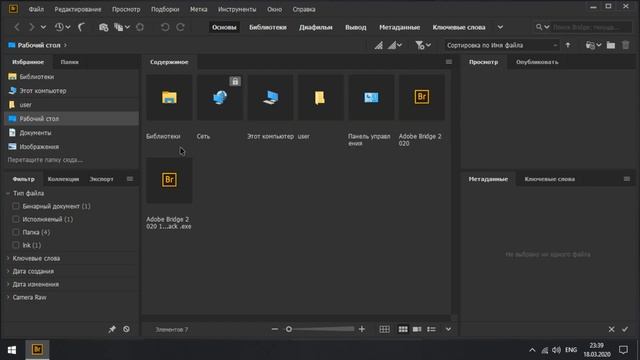The image size is (640, 360).
Task: Apply metadata changes with the checkmark icon
Action: [x=625, y=329]
